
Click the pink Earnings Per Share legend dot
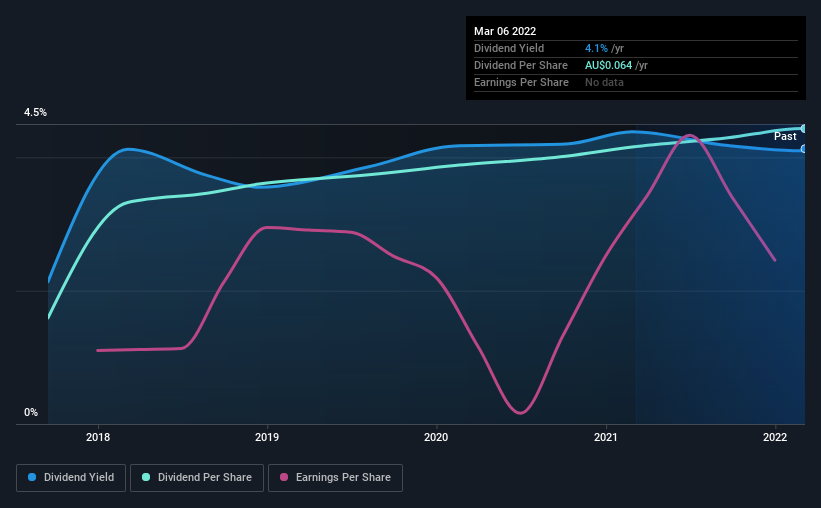click(284, 477)
